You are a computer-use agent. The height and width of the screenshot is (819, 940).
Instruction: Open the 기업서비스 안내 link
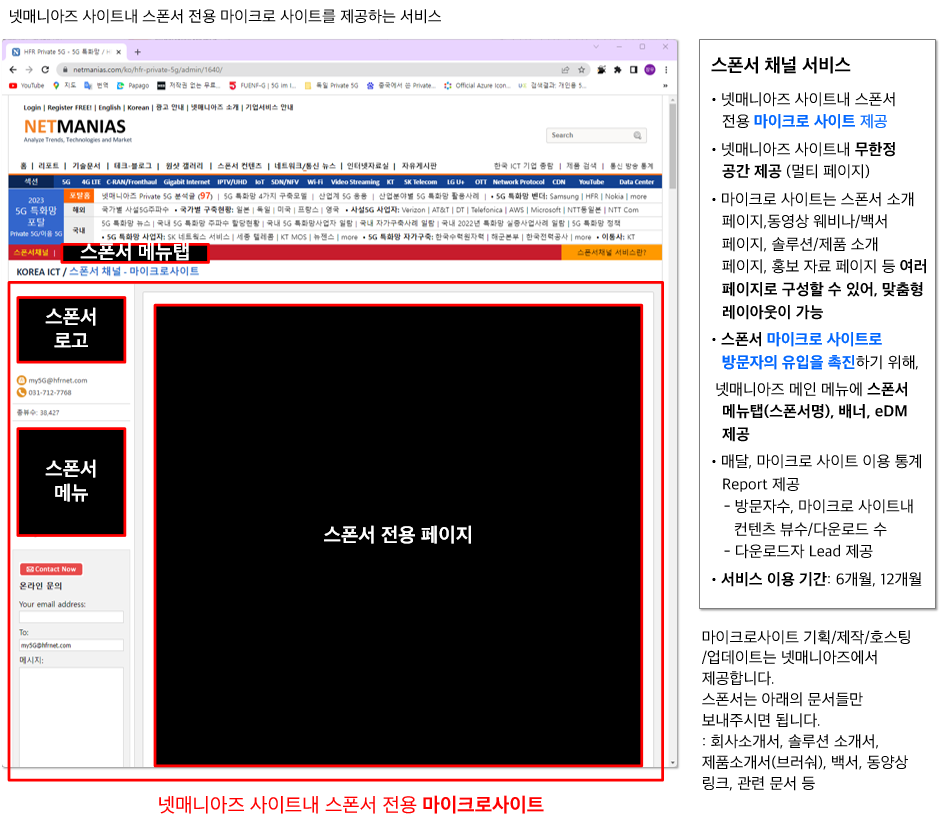[270, 108]
